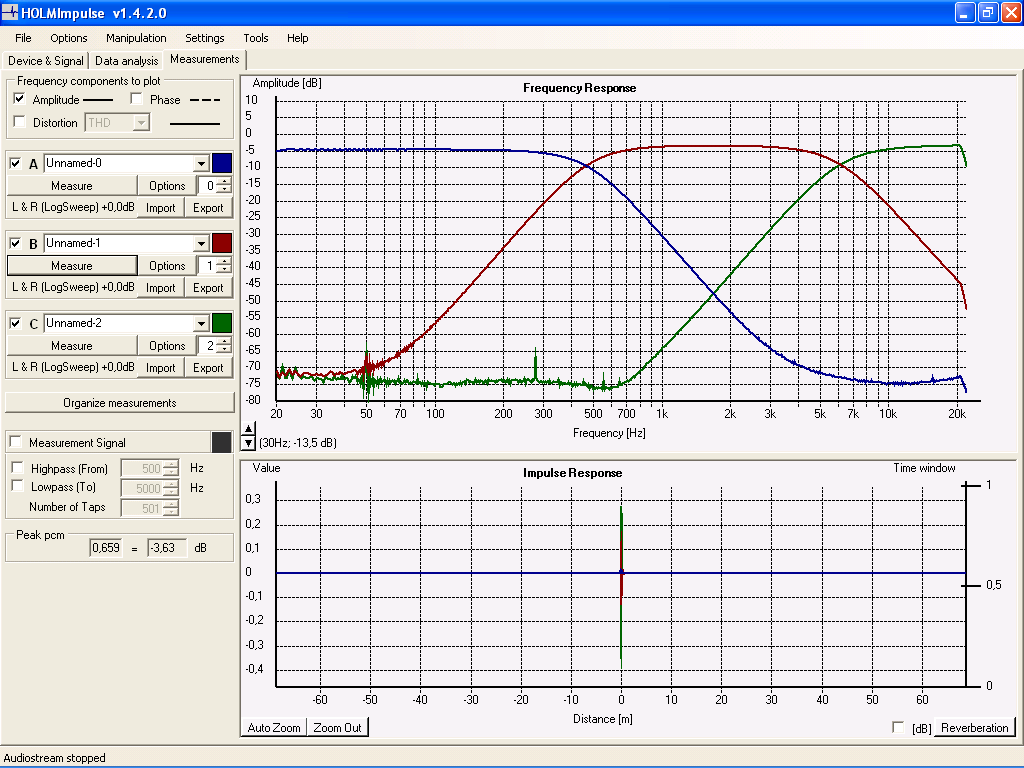Open the Manipulation menu

[x=136, y=38]
